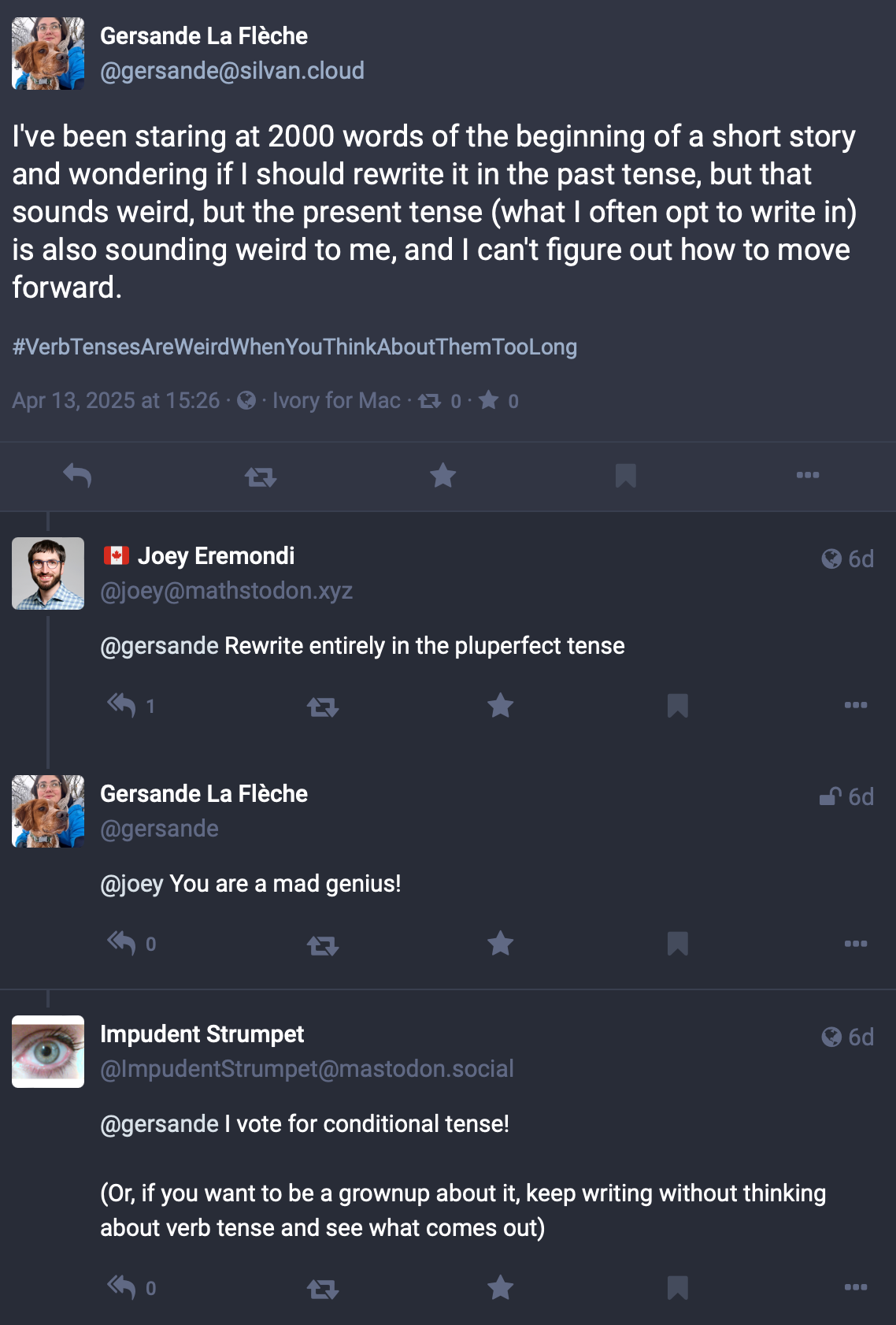Boost Impudent Strumpet's reply
The image size is (896, 1325).
coord(322,1289)
